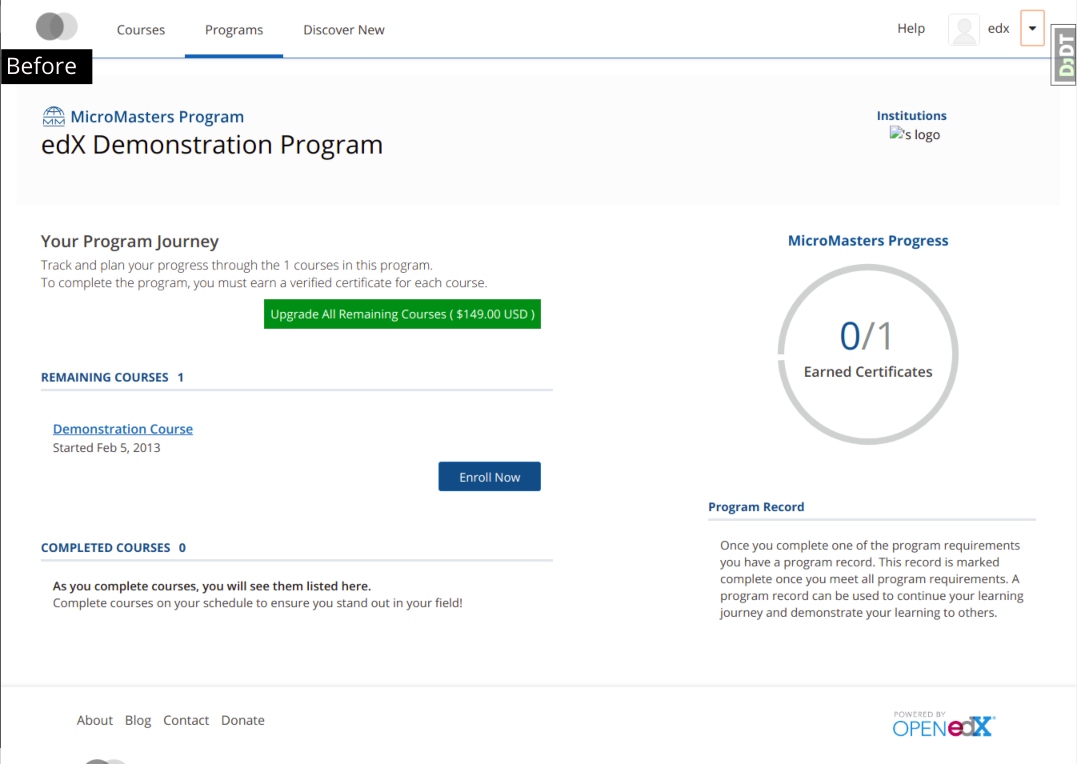Click the 0/1 Earned Certificates progress circle
The width and height of the screenshot is (1077, 764).
868,355
